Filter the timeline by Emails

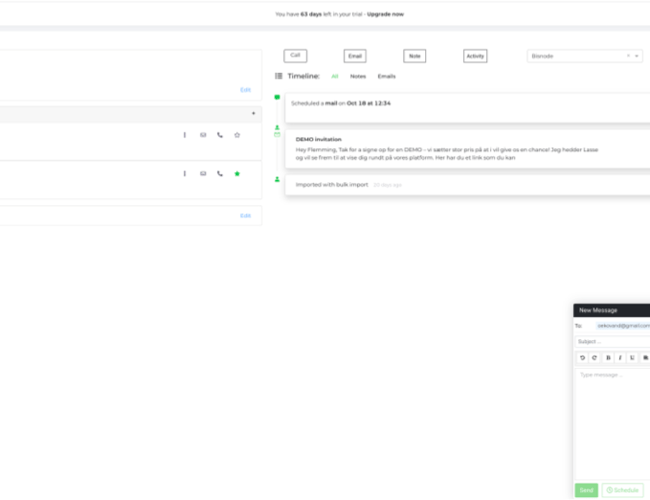[386, 76]
